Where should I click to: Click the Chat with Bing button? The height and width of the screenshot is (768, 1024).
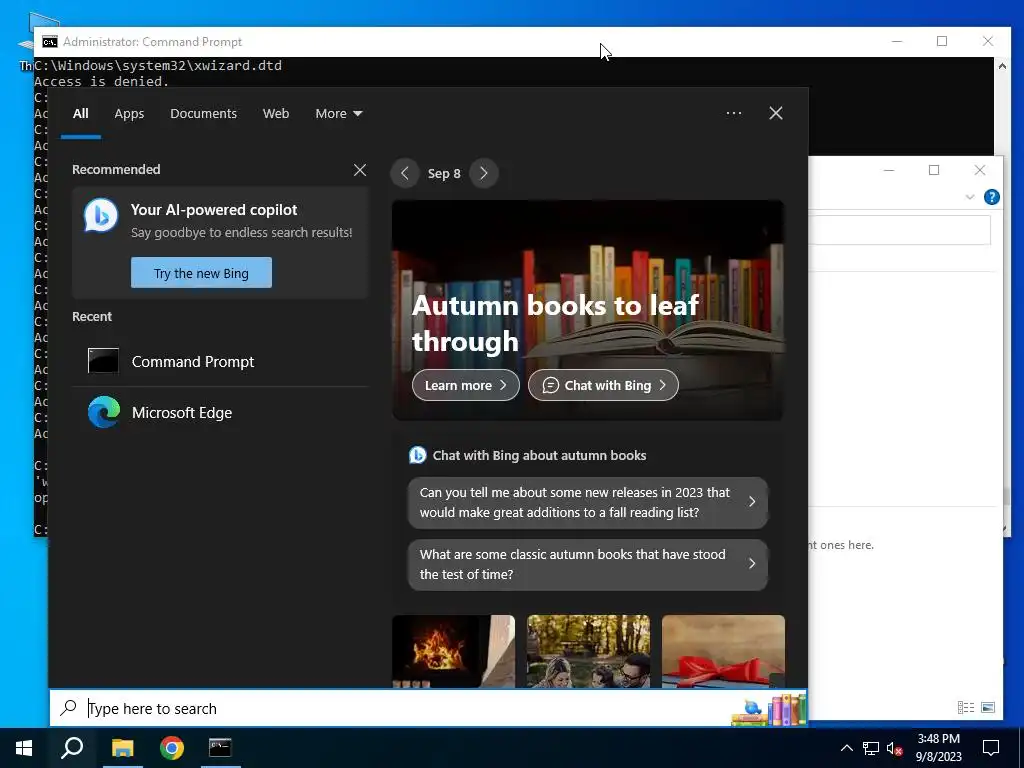[x=603, y=385]
